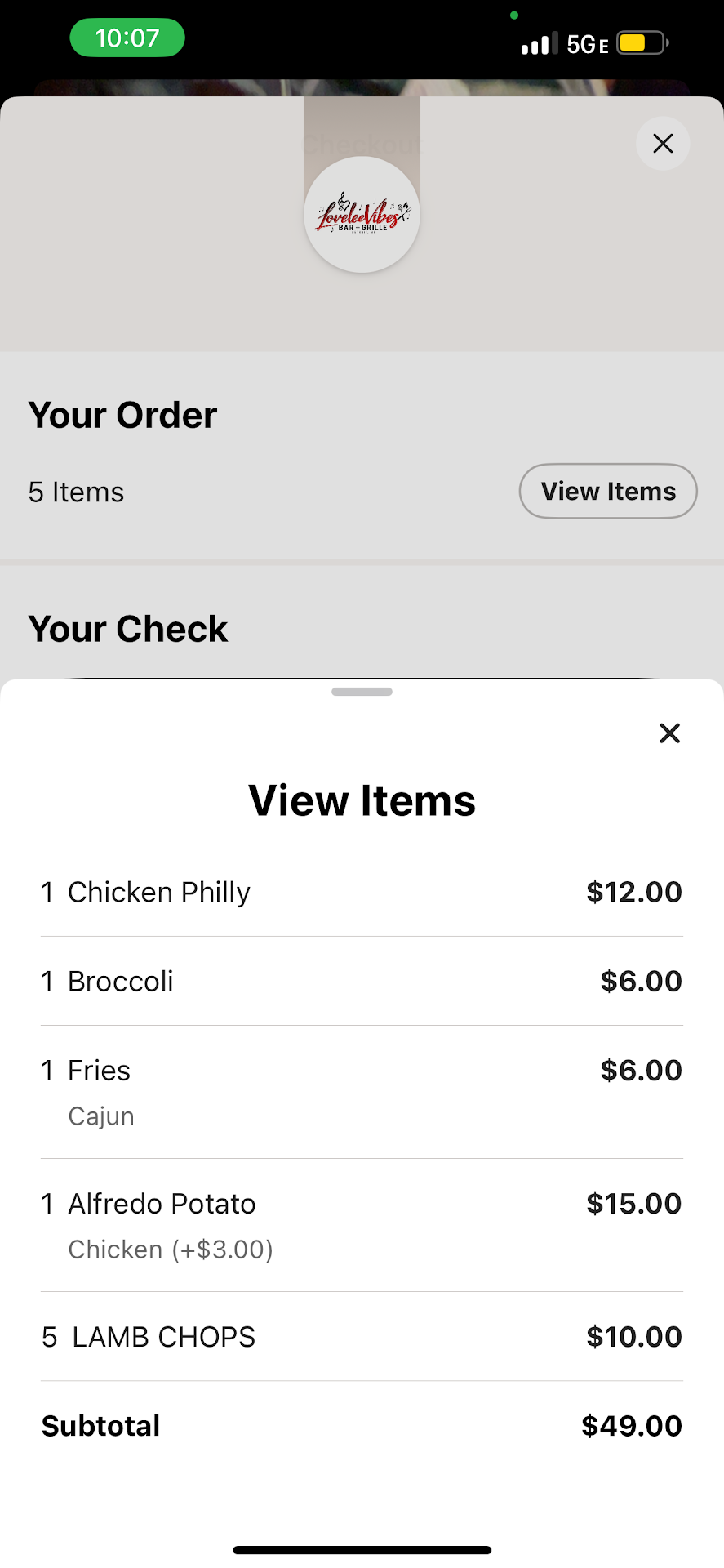Screen dimensions: 724x1568
Task: Tap the Your Check heading
Action: (x=128, y=629)
